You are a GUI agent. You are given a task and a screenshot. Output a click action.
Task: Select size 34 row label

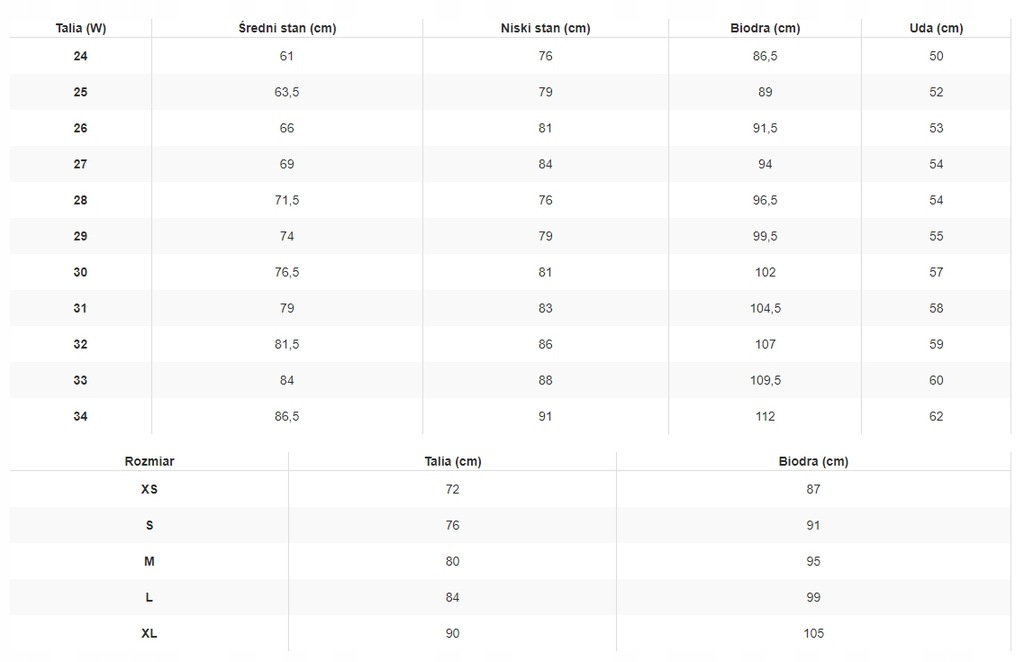(80, 416)
